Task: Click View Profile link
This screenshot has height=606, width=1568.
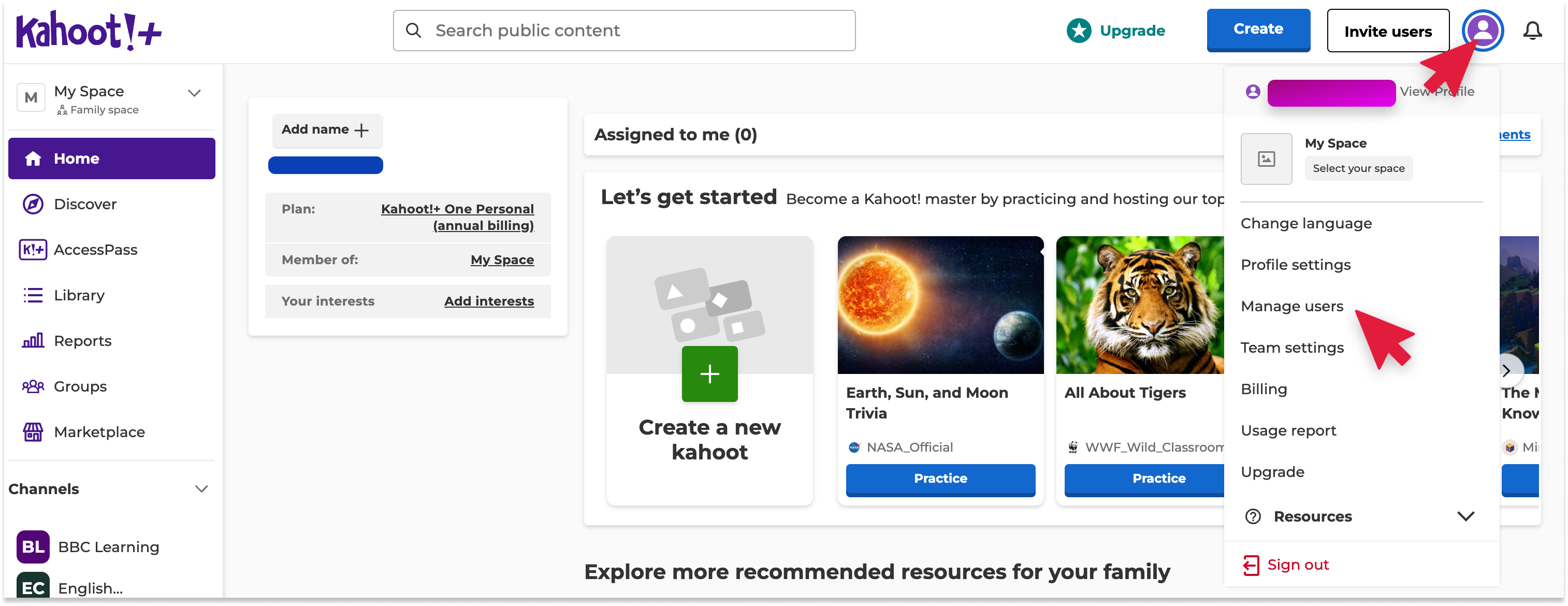Action: click(1436, 91)
